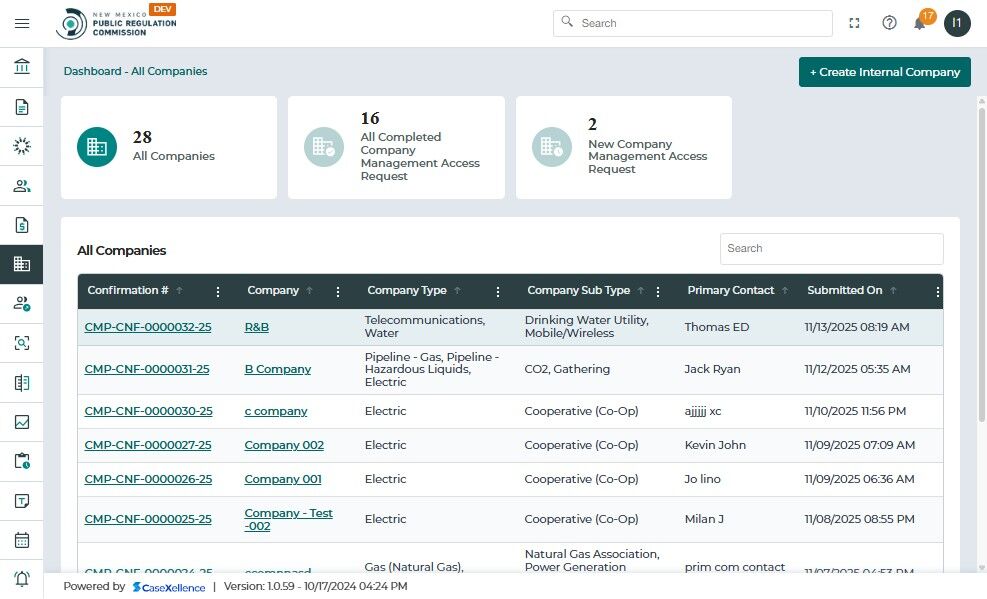Click the bank building sidebar icon
Viewport: 987px width, 599px height.
click(22, 67)
